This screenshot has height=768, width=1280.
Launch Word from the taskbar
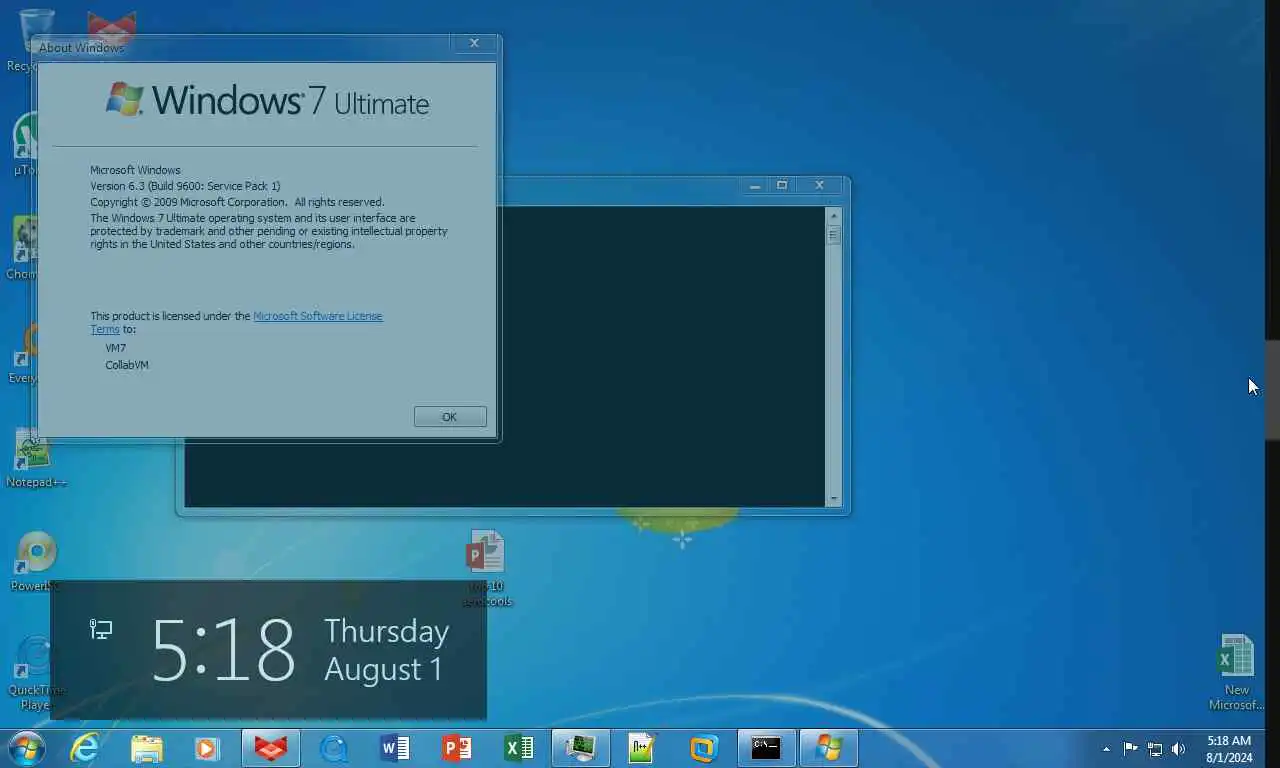pos(395,748)
